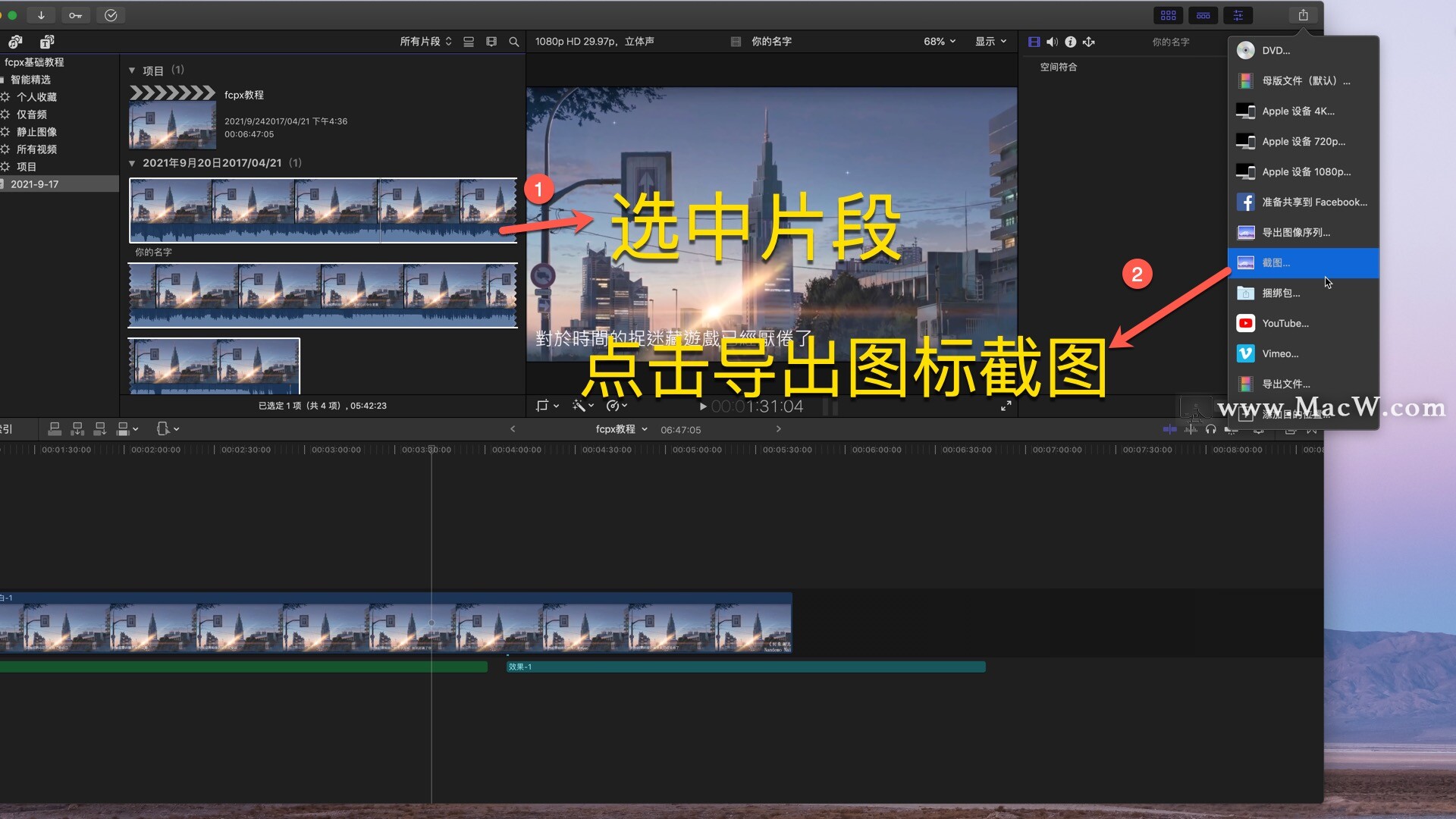The height and width of the screenshot is (819, 1456).
Task: Open the 显示 view options menu
Action: [x=990, y=42]
